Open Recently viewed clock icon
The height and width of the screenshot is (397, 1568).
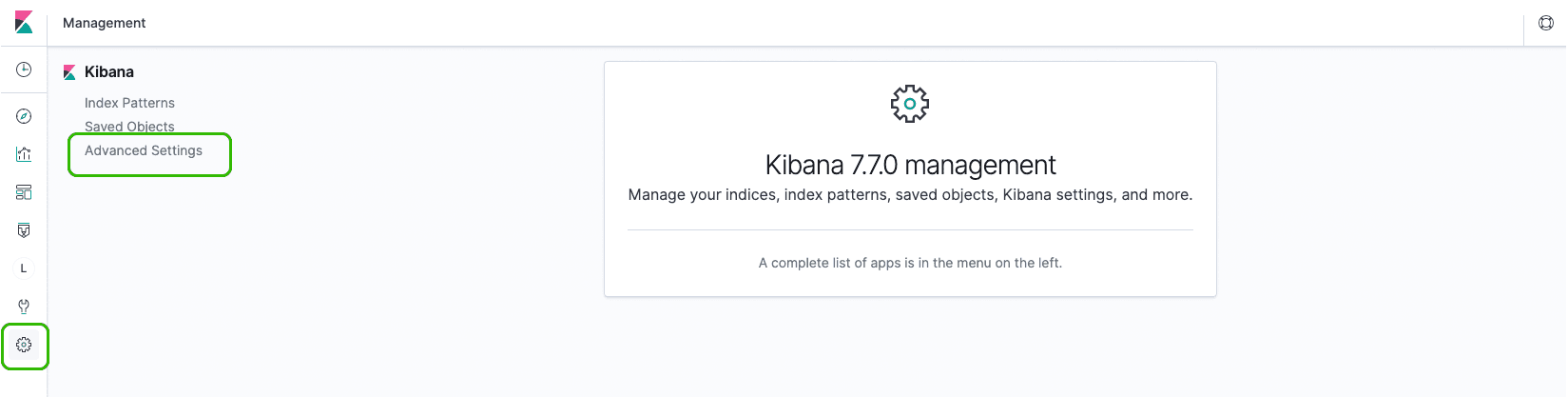click(x=24, y=69)
